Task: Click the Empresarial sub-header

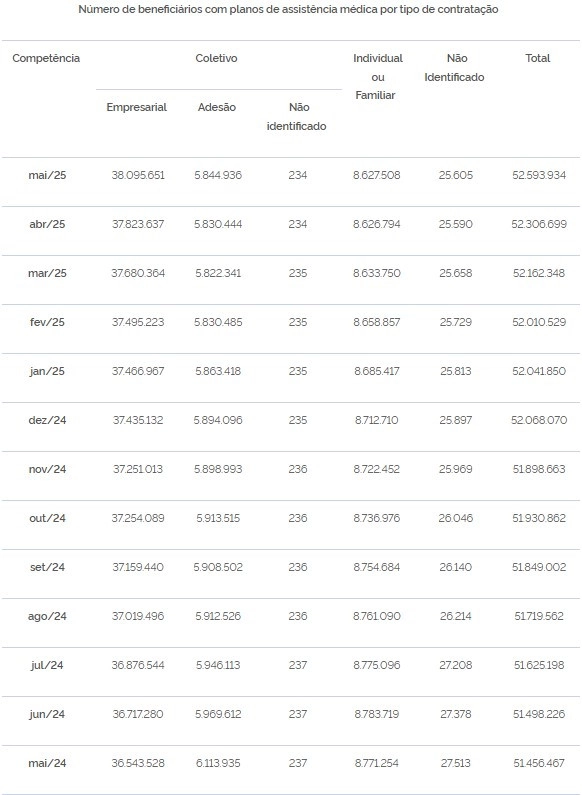Action: click(x=136, y=107)
